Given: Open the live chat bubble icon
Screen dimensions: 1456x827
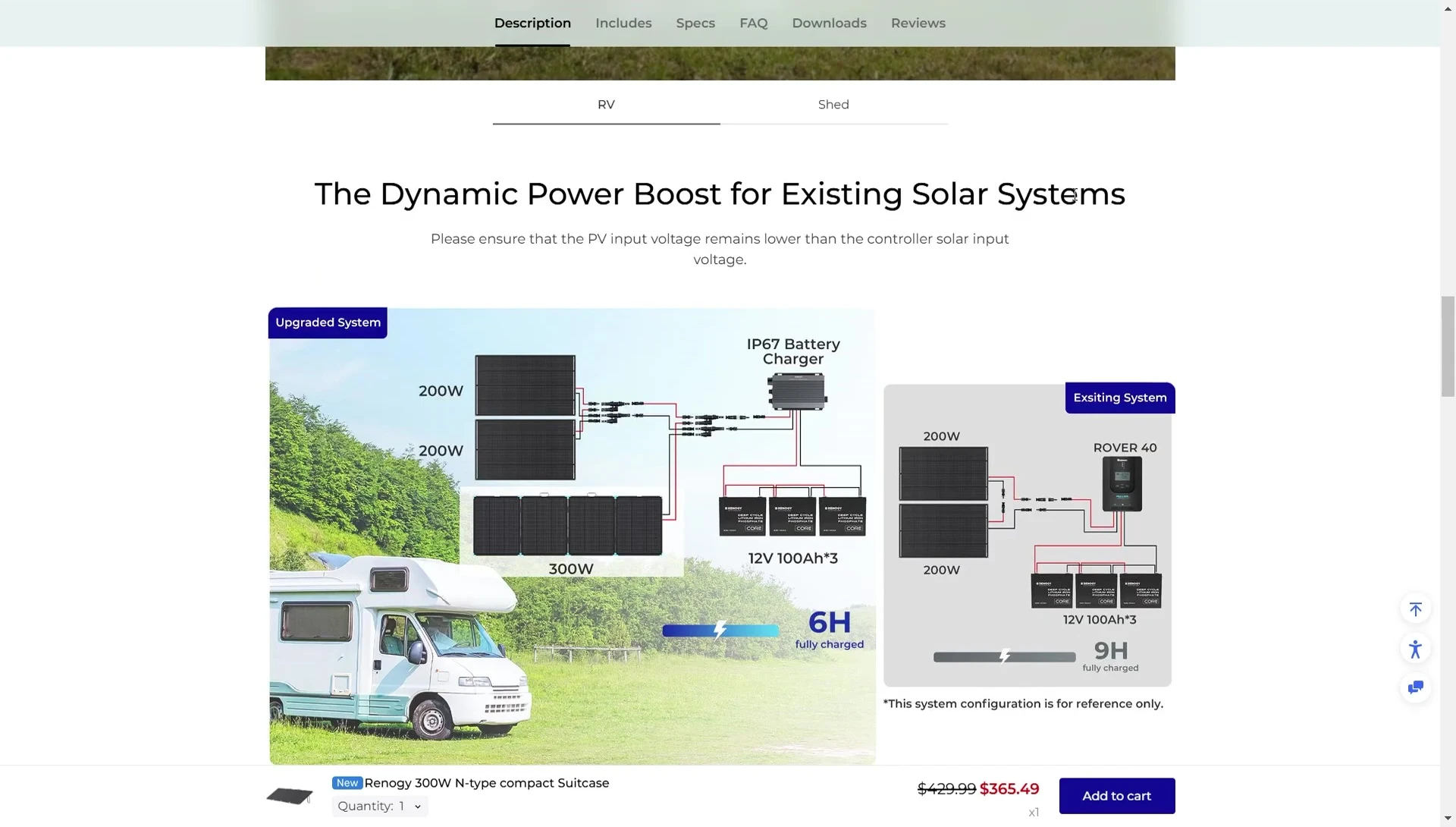Looking at the screenshot, I should [1415, 688].
